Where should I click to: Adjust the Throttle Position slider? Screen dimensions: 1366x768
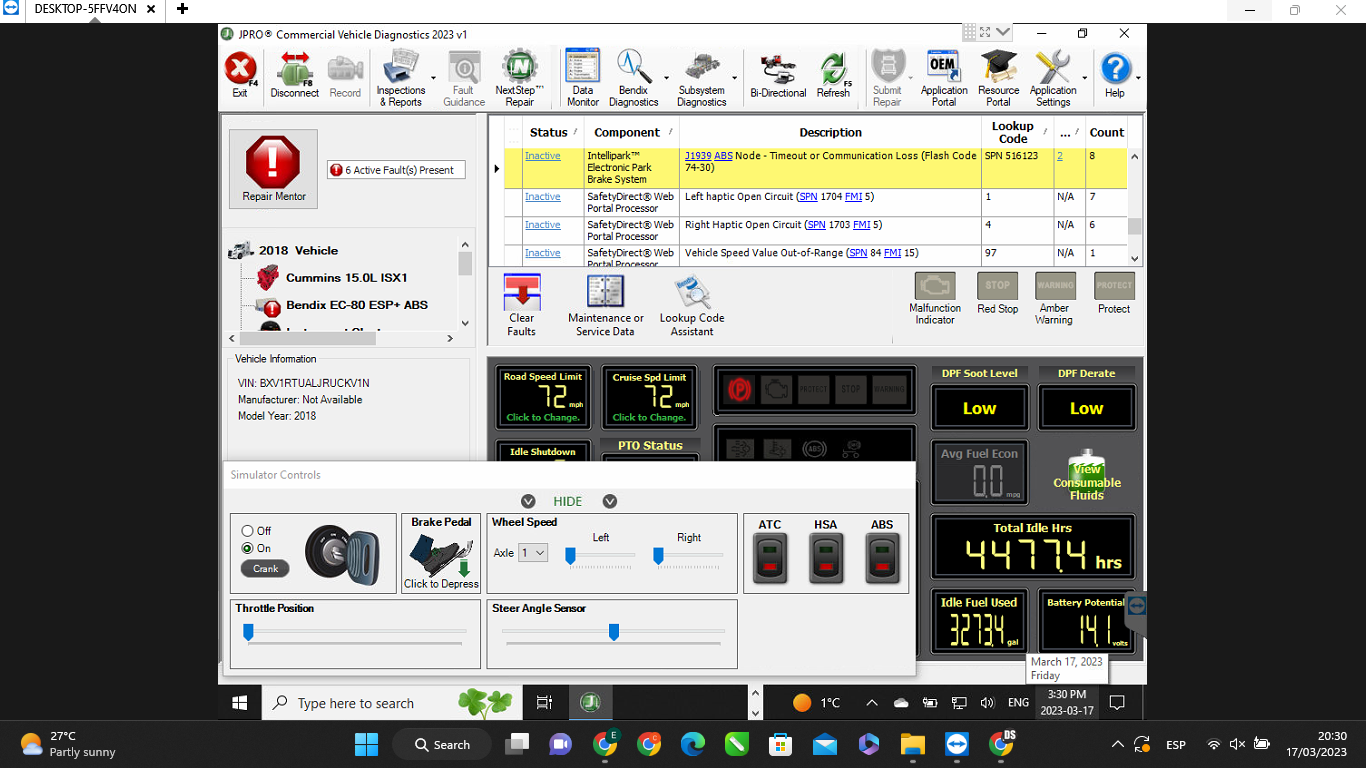click(247, 630)
